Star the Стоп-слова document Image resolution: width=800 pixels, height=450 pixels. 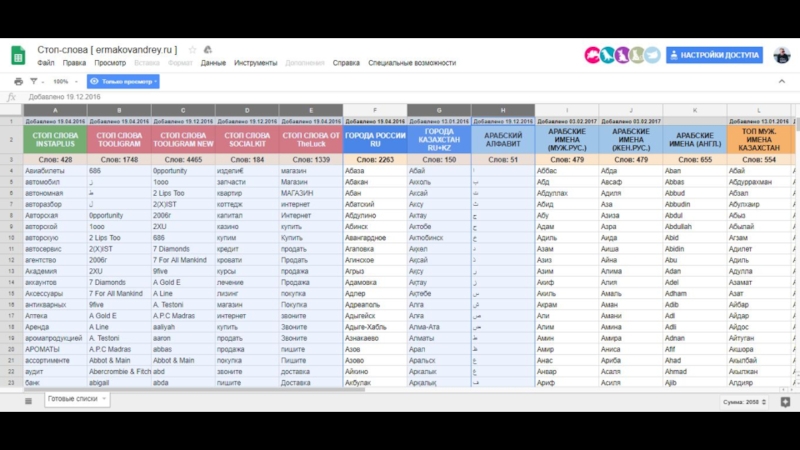[192, 49]
